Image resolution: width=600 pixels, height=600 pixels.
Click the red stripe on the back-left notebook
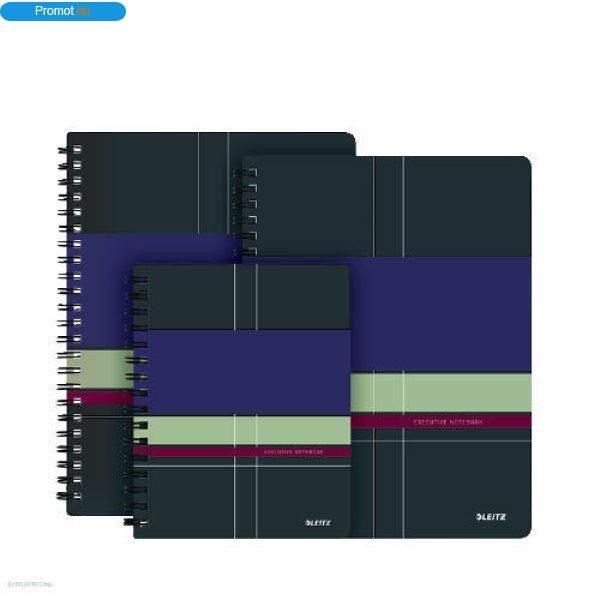coord(100,398)
